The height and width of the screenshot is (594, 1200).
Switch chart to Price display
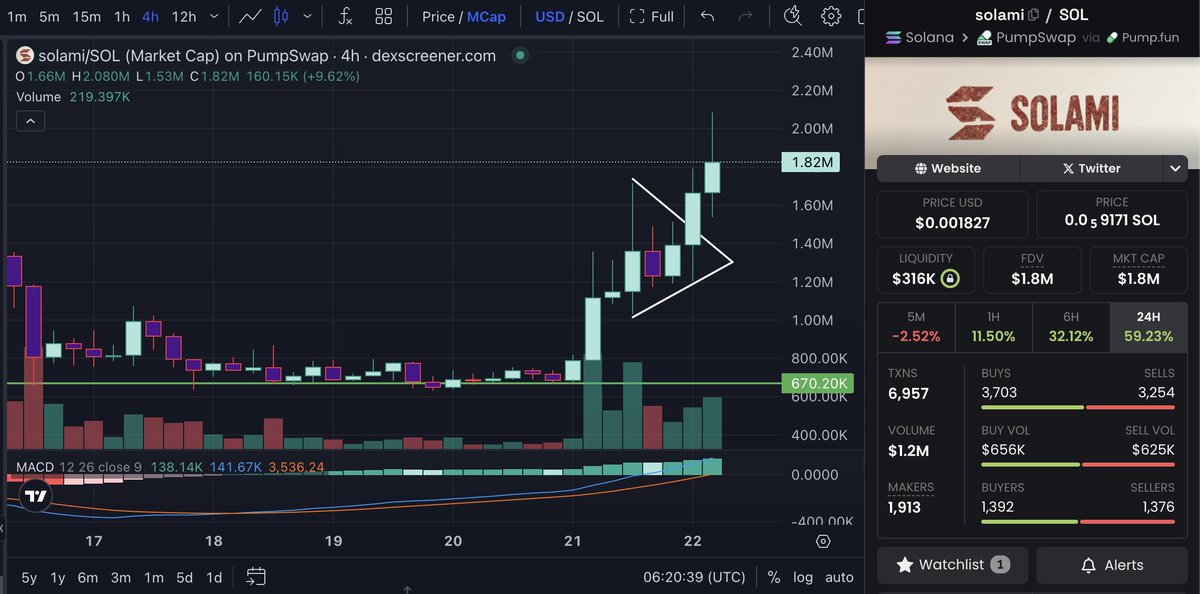point(438,16)
